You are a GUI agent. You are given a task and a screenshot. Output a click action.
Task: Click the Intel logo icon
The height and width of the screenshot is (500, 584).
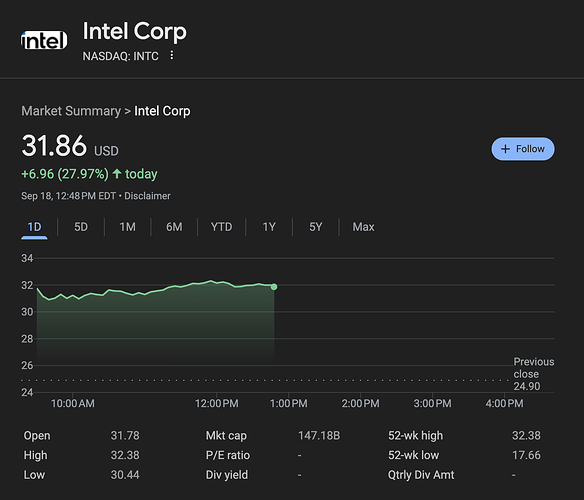(44, 41)
